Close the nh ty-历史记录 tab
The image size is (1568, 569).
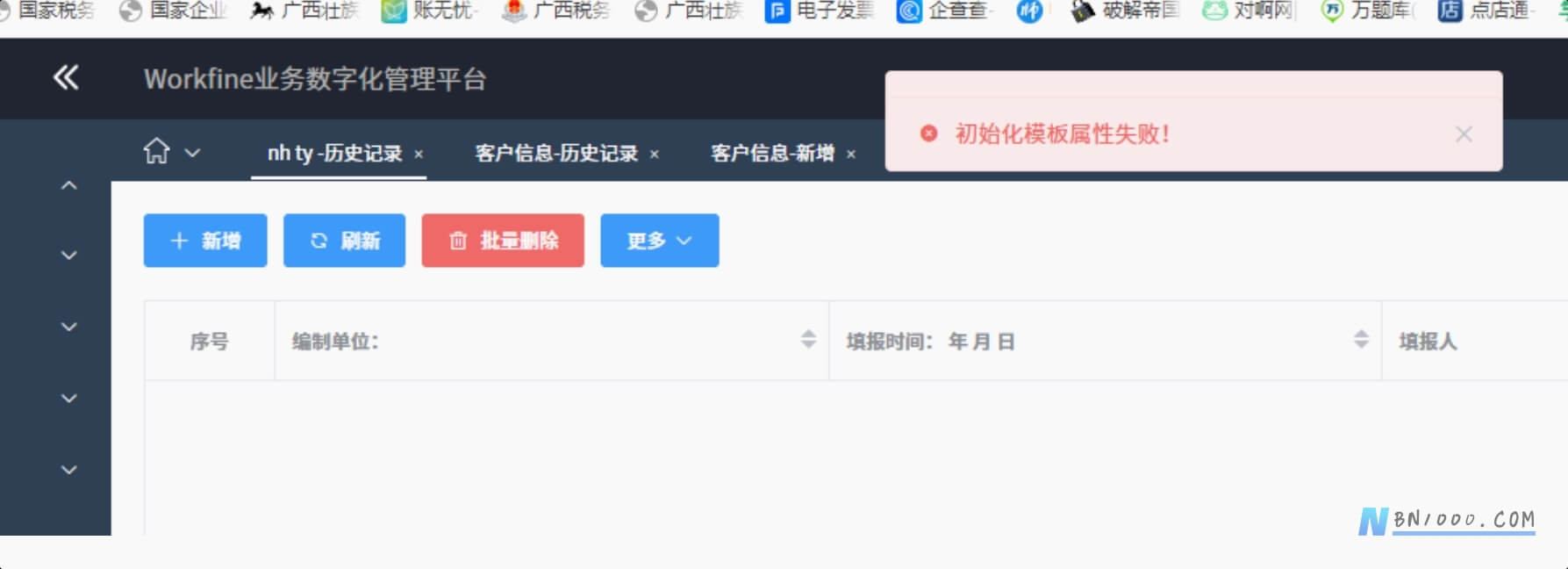[x=419, y=155]
